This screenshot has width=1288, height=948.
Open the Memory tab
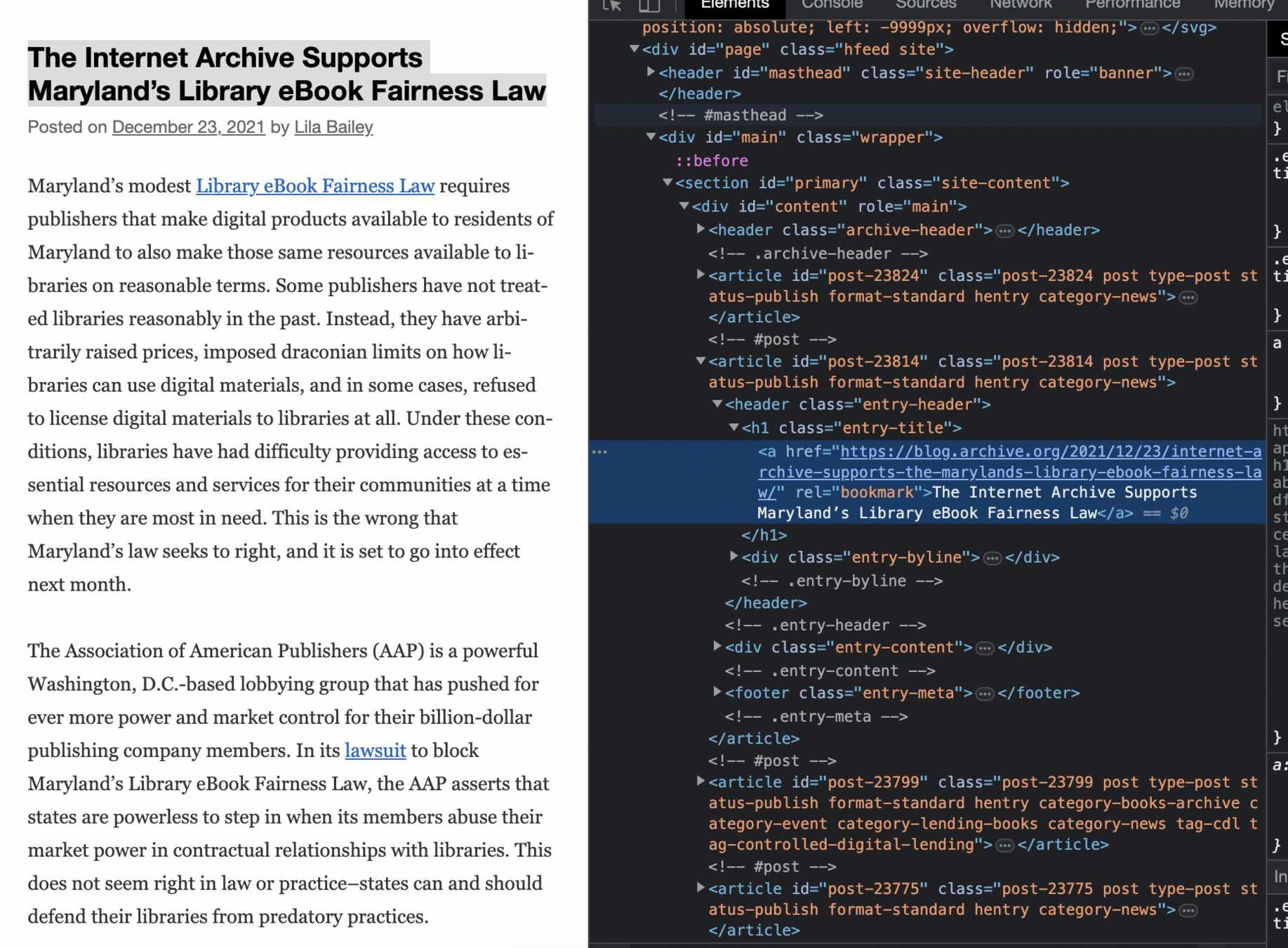1244,5
